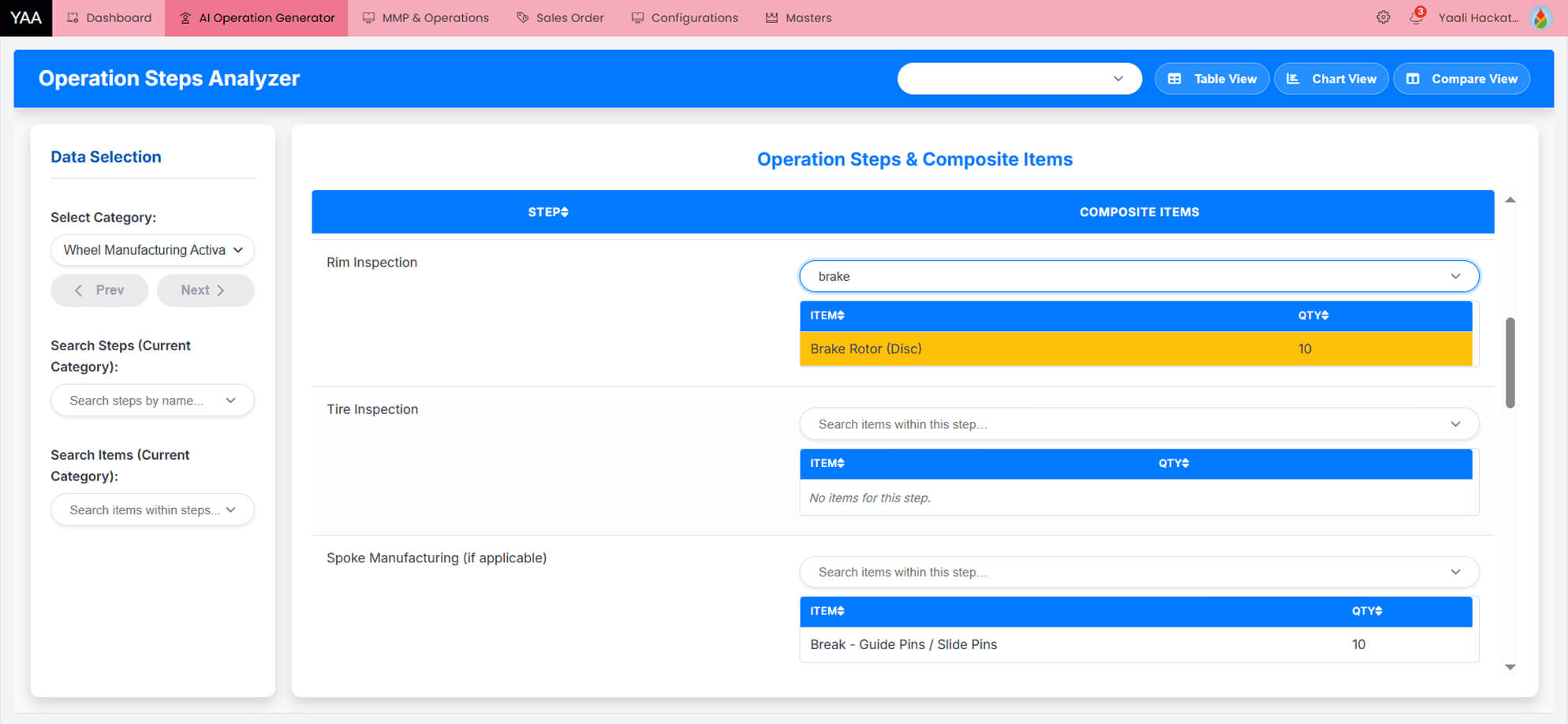Expand the Select Category dropdown

pos(152,250)
